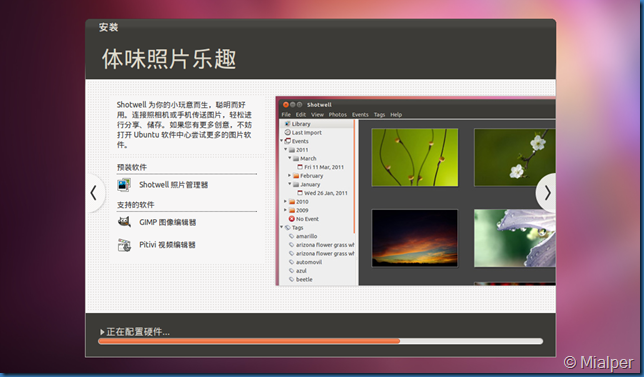Click the '正在配置硬件...' status text
This screenshot has width=644, height=377.
point(138,332)
